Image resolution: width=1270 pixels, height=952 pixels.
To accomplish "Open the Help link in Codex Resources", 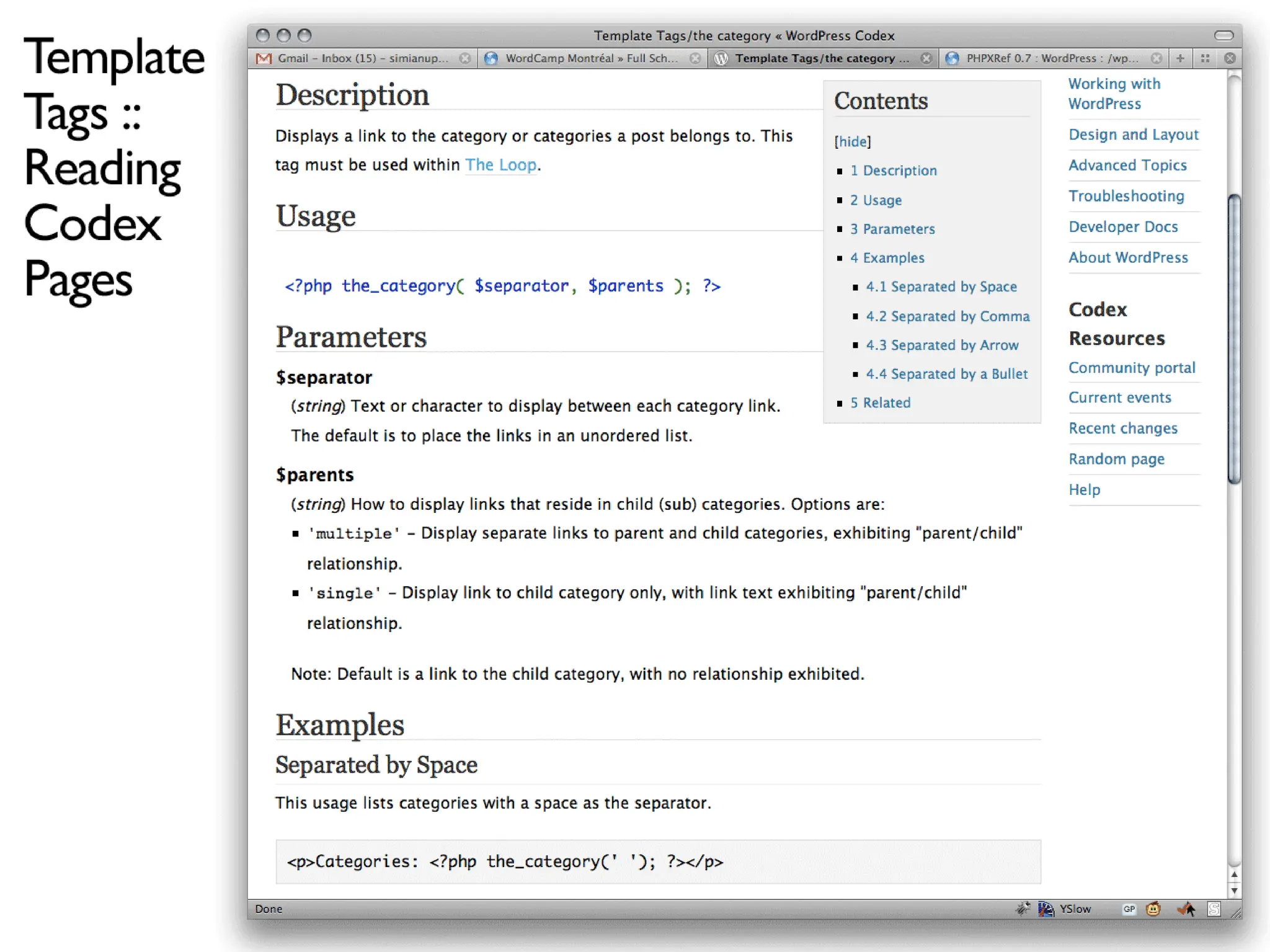I will click(x=1084, y=490).
